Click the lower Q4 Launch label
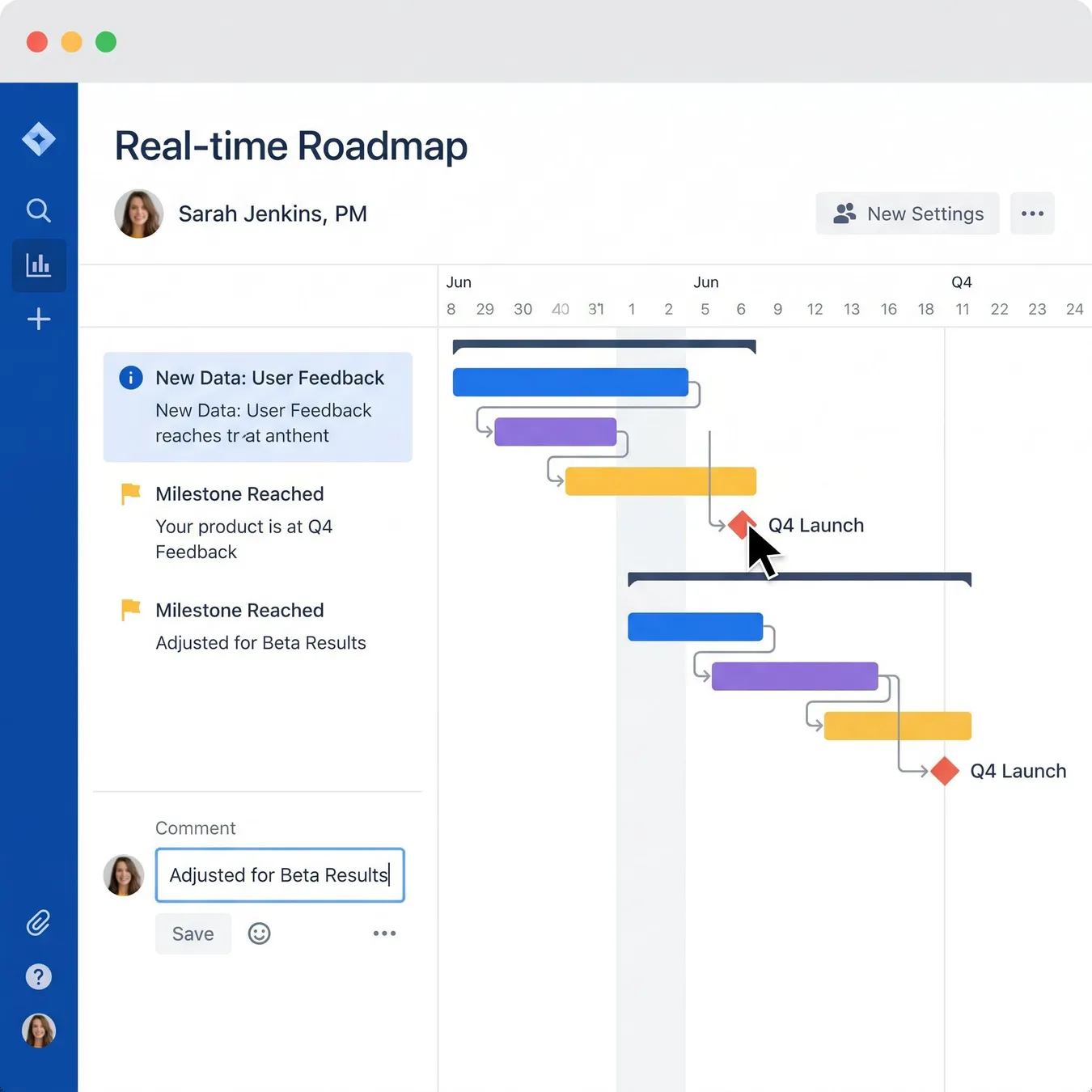The image size is (1092, 1092). (1018, 772)
